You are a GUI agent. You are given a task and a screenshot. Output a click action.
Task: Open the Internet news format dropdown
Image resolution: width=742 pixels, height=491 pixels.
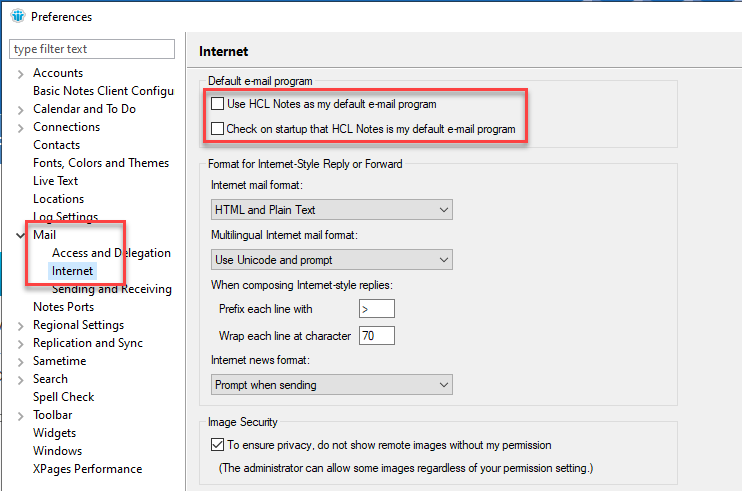[332, 385]
